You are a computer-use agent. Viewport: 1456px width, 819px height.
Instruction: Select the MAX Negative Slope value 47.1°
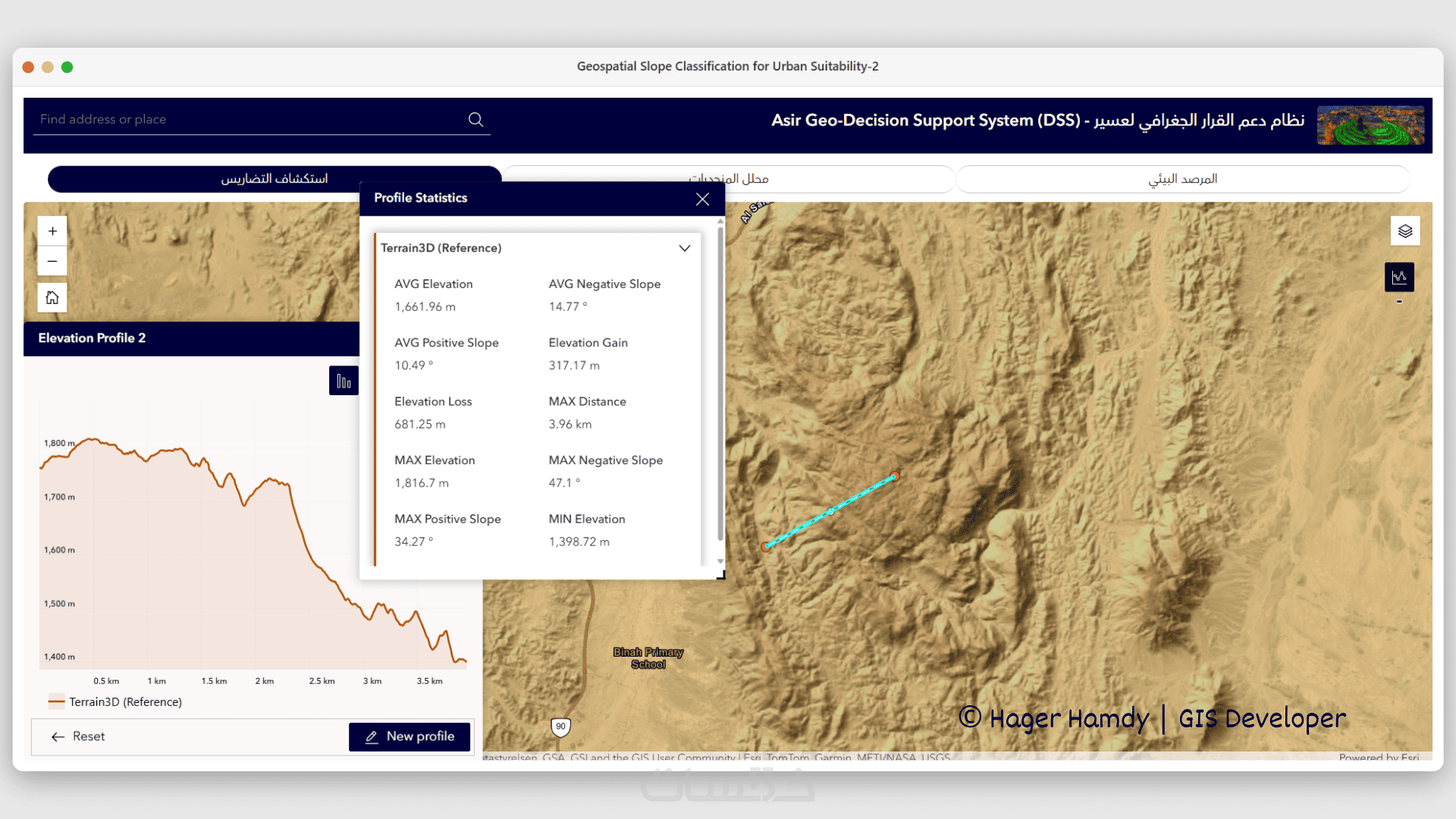click(x=564, y=483)
